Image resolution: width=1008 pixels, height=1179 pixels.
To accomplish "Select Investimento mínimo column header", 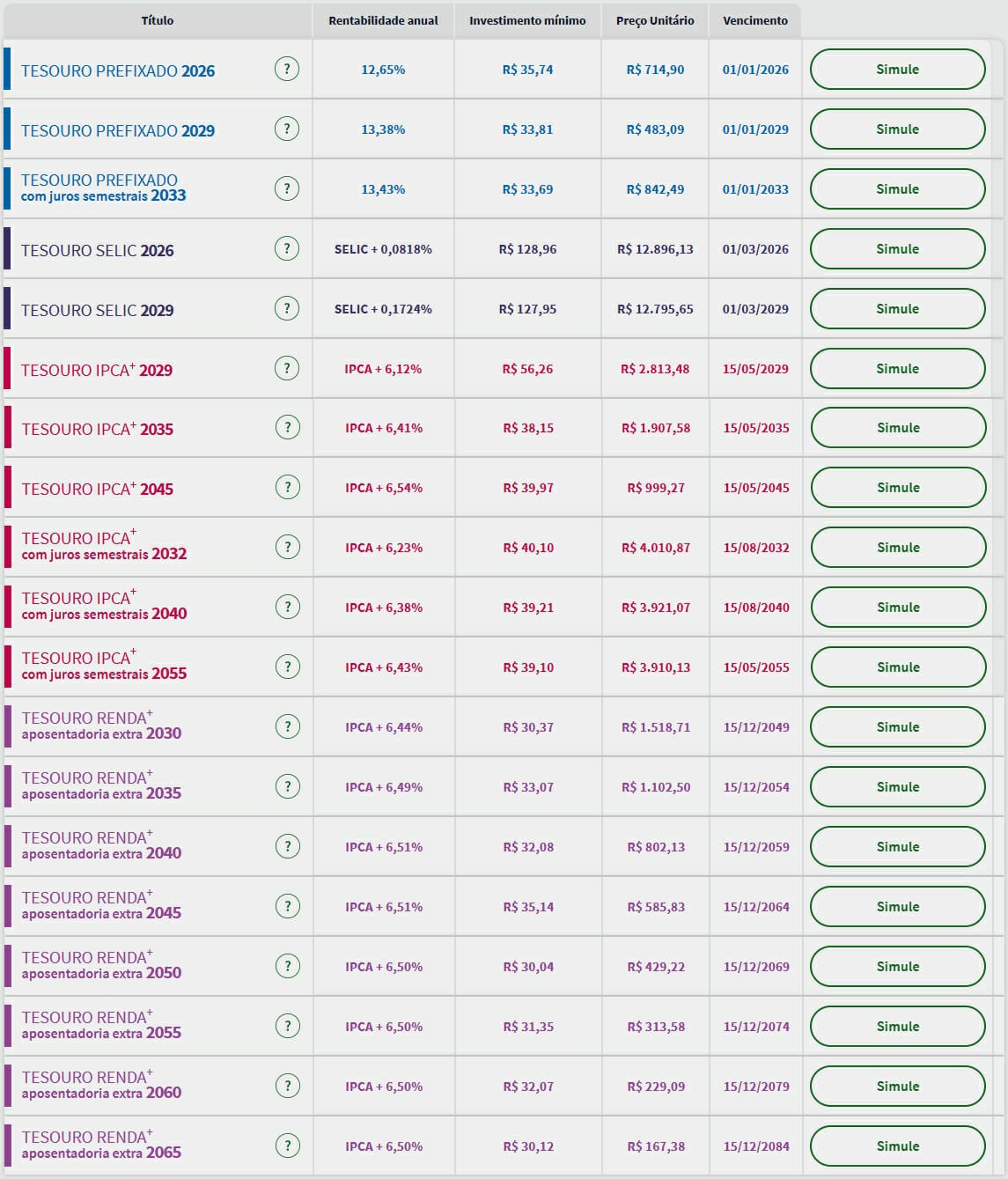I will click(527, 20).
